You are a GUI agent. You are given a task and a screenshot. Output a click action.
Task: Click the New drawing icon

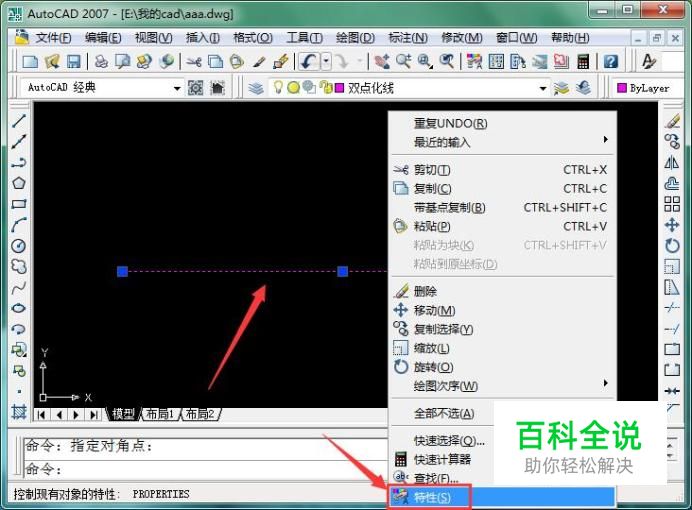[30, 61]
